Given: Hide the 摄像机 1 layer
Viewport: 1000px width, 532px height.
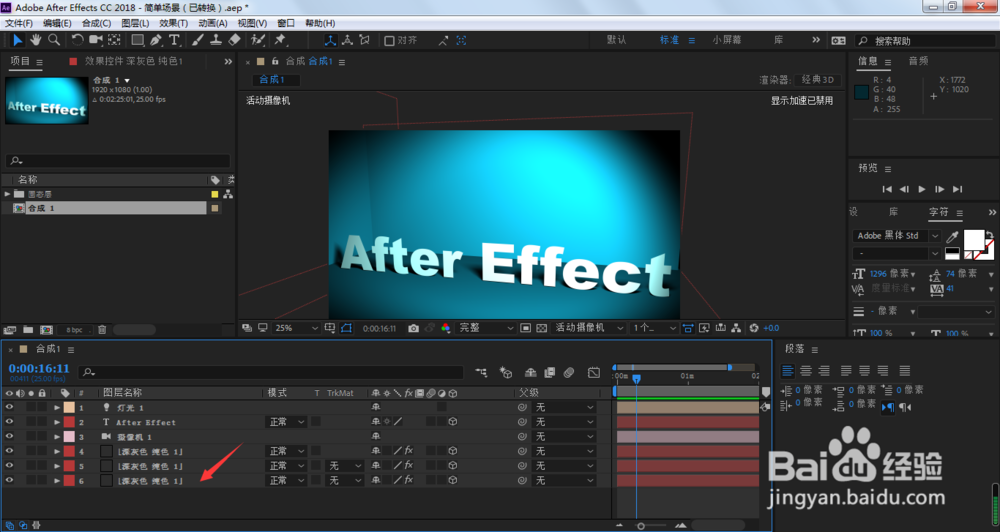Looking at the screenshot, I should coord(9,436).
